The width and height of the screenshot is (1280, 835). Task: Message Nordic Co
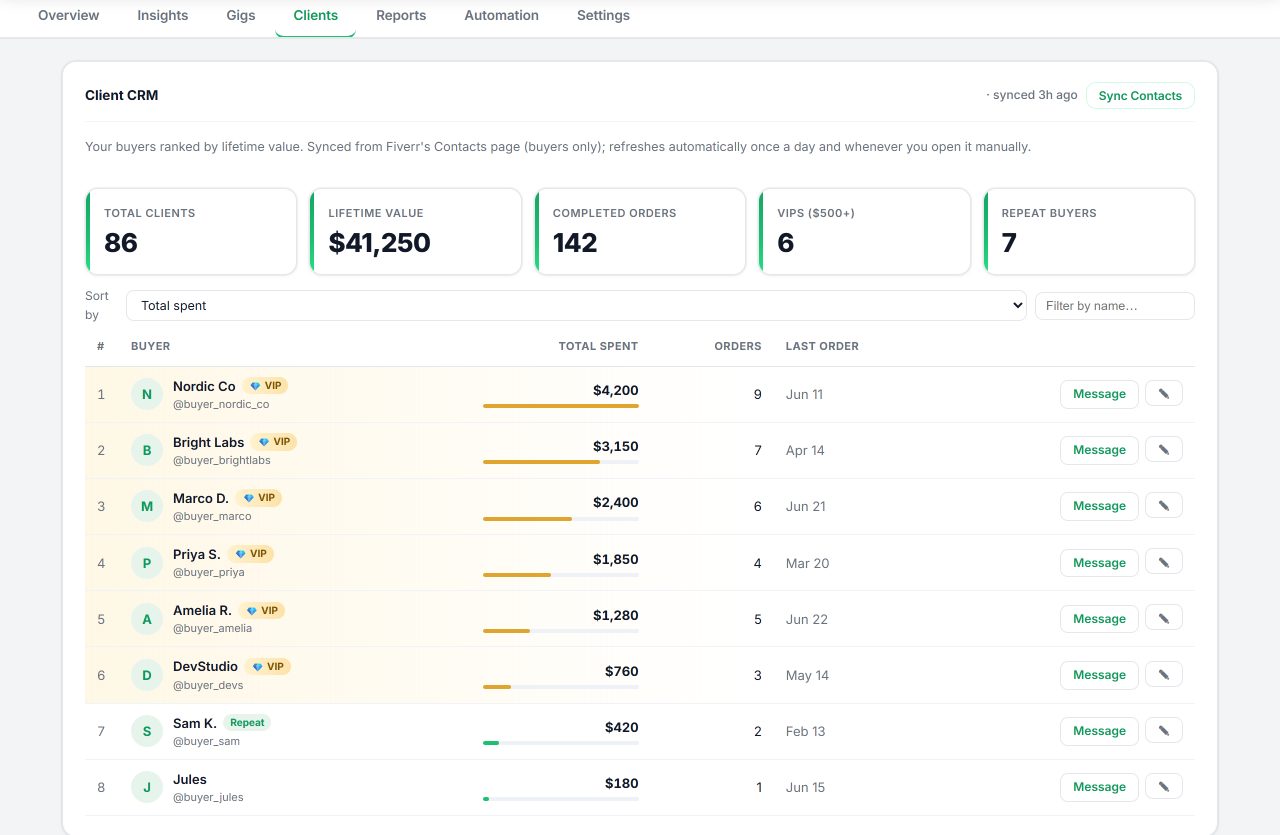coord(1099,394)
